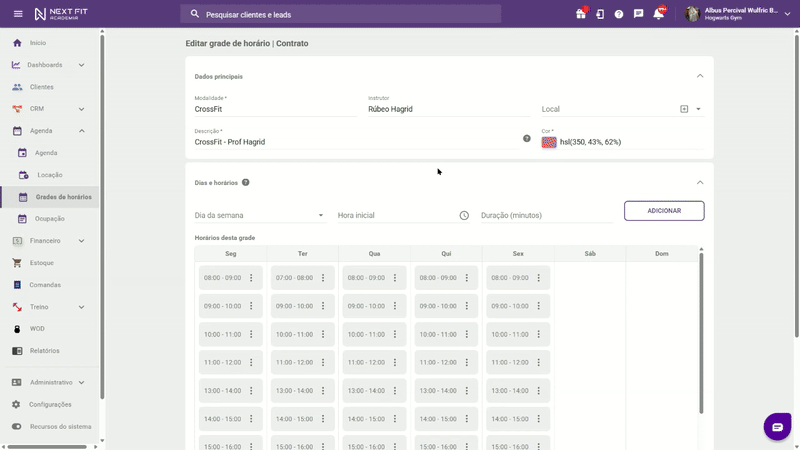Viewport: 800px width, 450px height.
Task: Click the Descrição help icon
Action: click(x=527, y=138)
